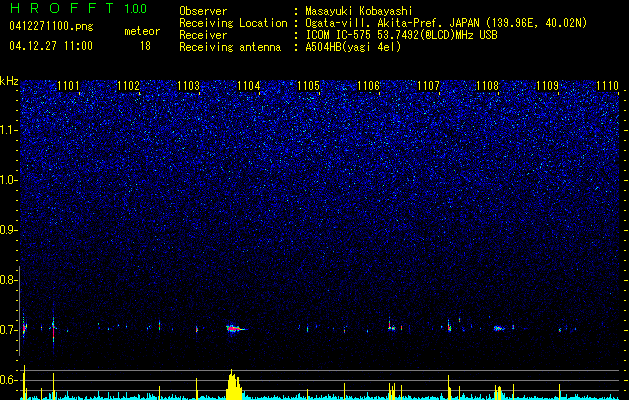This screenshot has height=400, width=629.
Task: Click the kHz axis unit label
Action: [x=9, y=81]
